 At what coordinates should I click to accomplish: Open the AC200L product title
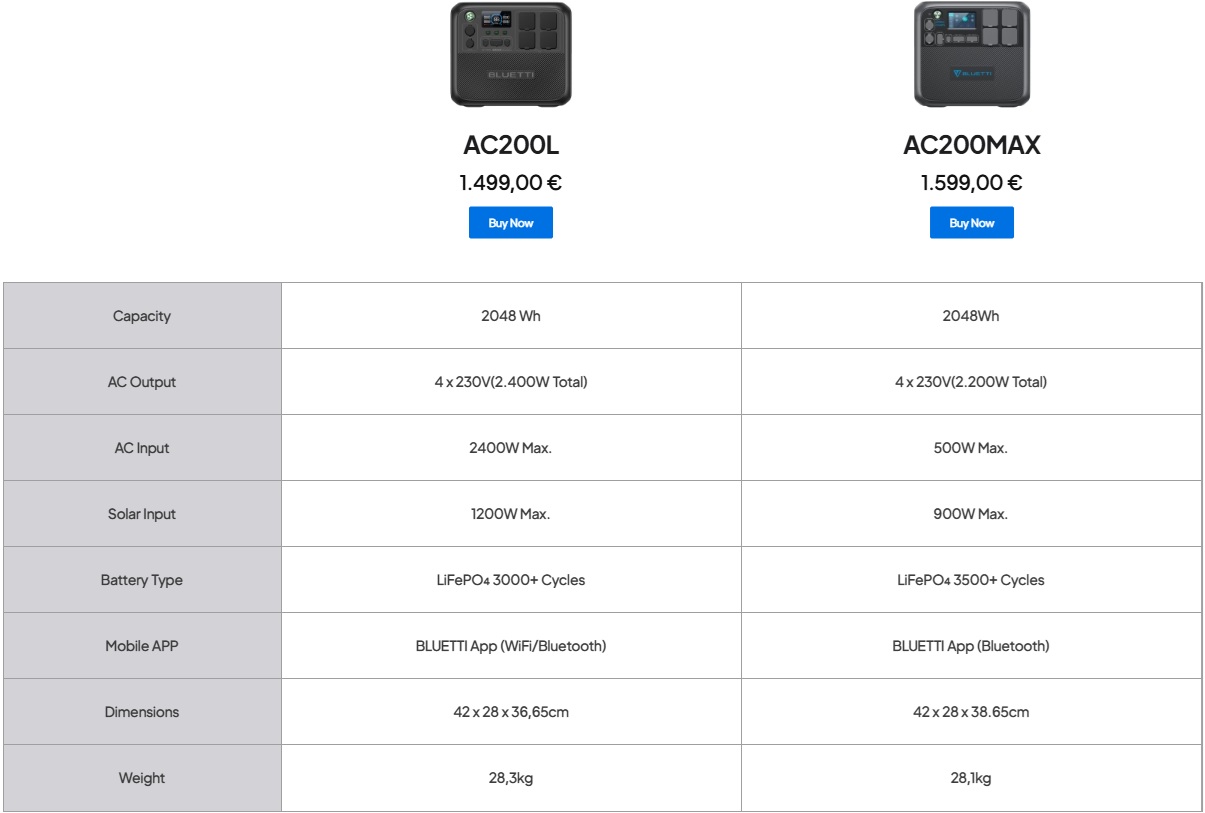click(x=511, y=145)
